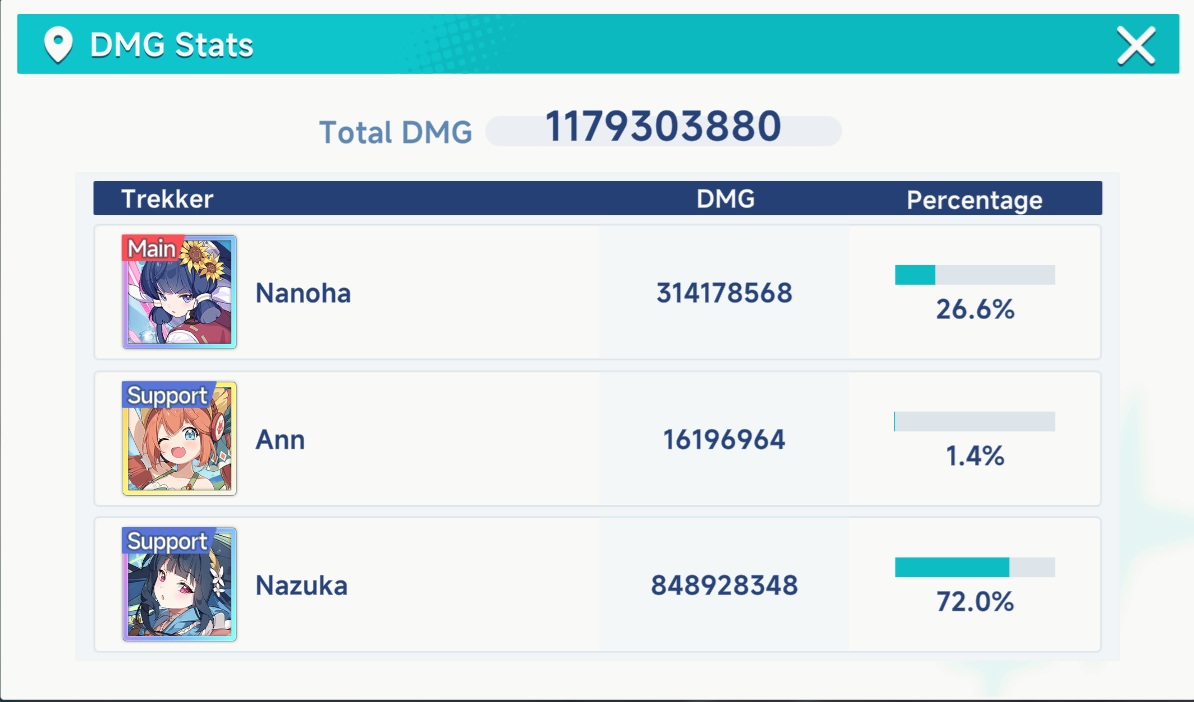Viewport: 1194px width, 702px height.
Task: Click Nanoha's 26.6% damage bar
Action: (x=975, y=275)
